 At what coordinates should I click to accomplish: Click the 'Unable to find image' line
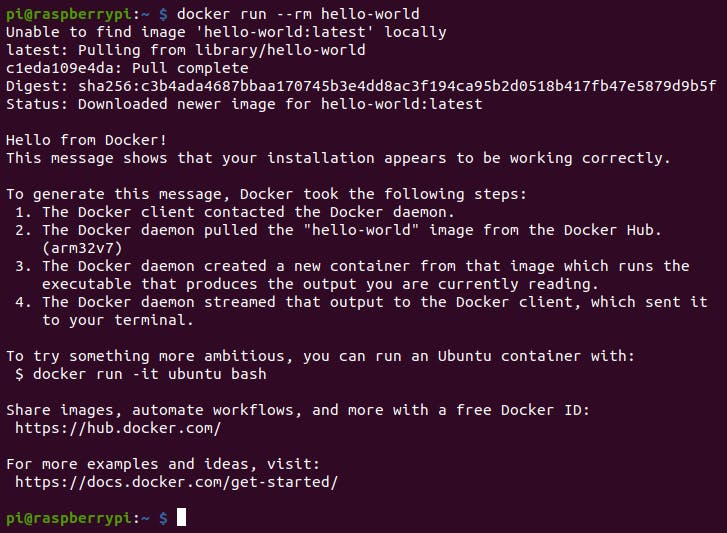(226, 32)
